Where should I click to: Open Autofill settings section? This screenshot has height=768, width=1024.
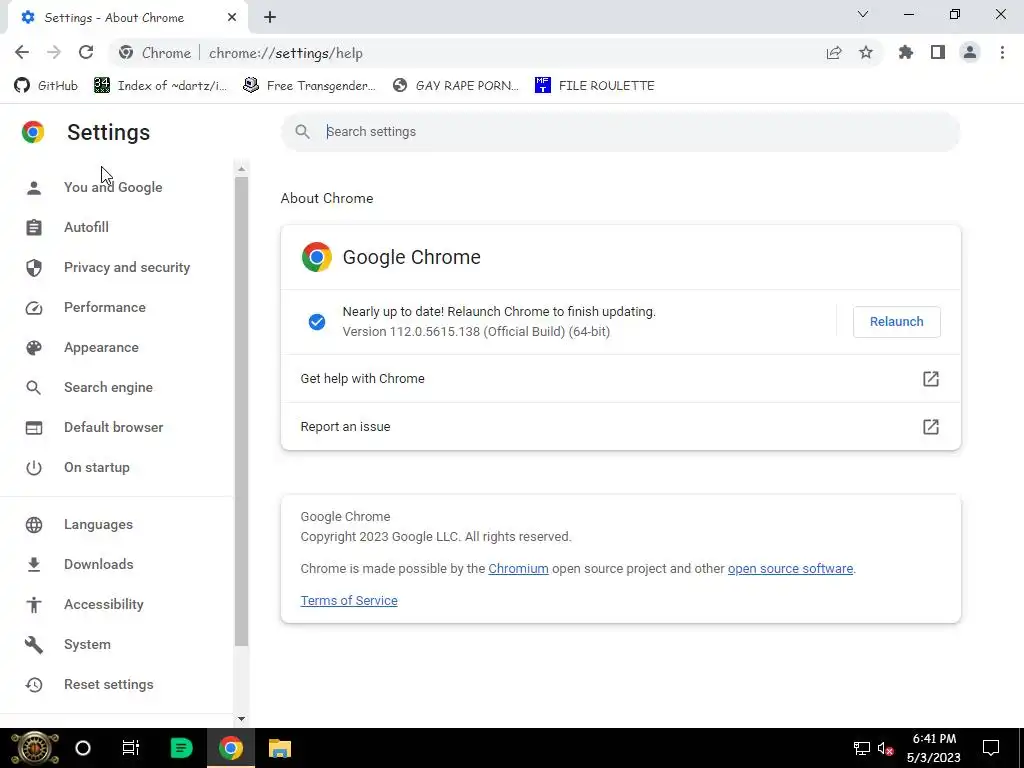point(86,227)
